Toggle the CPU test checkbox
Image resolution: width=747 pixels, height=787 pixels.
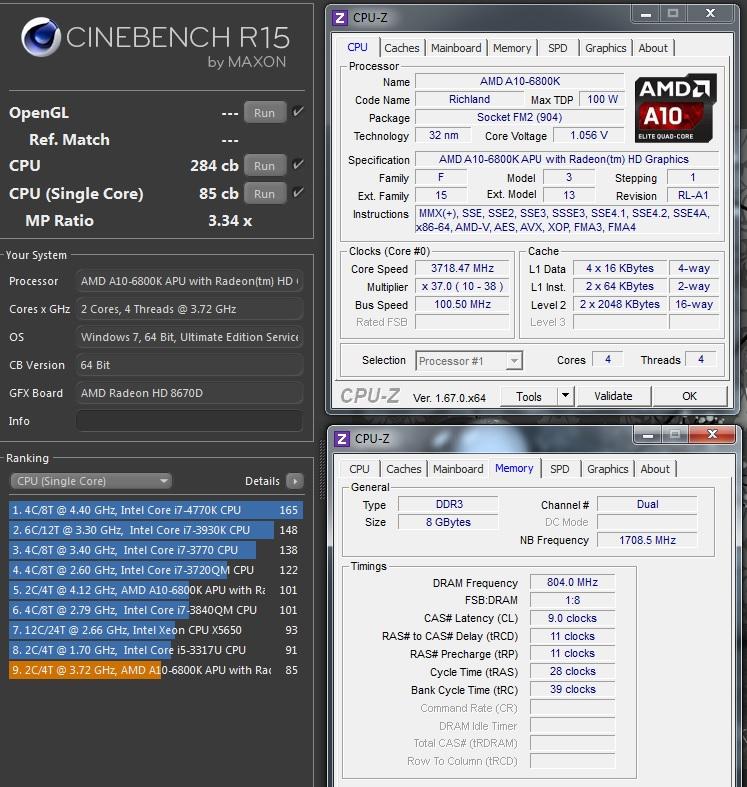pyautogui.click(x=298, y=165)
